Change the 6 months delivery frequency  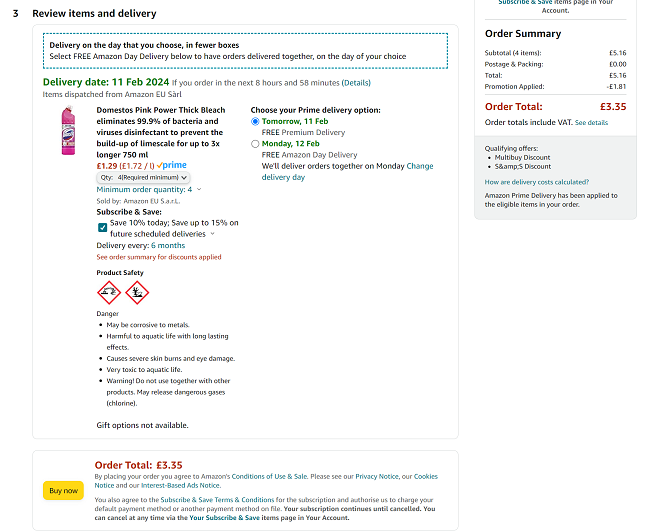coord(167,245)
